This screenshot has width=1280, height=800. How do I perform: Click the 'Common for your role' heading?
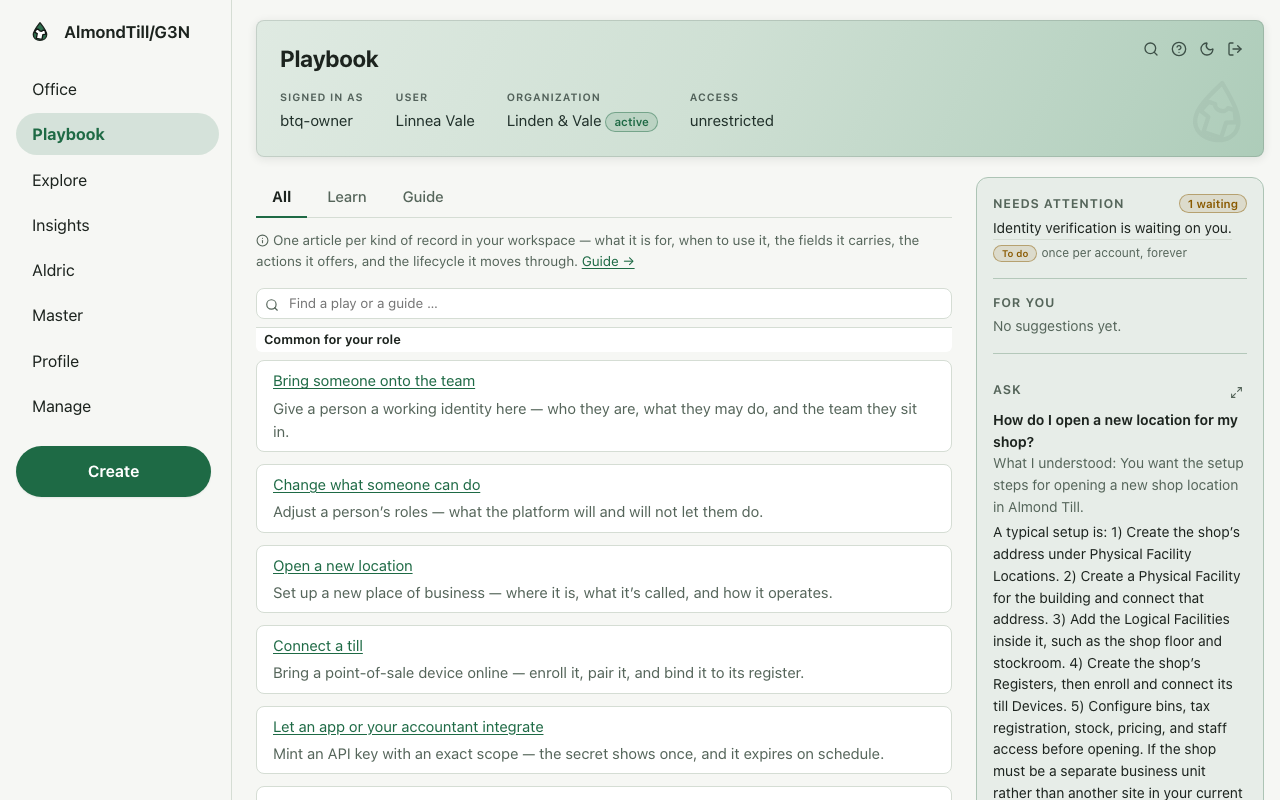point(332,340)
